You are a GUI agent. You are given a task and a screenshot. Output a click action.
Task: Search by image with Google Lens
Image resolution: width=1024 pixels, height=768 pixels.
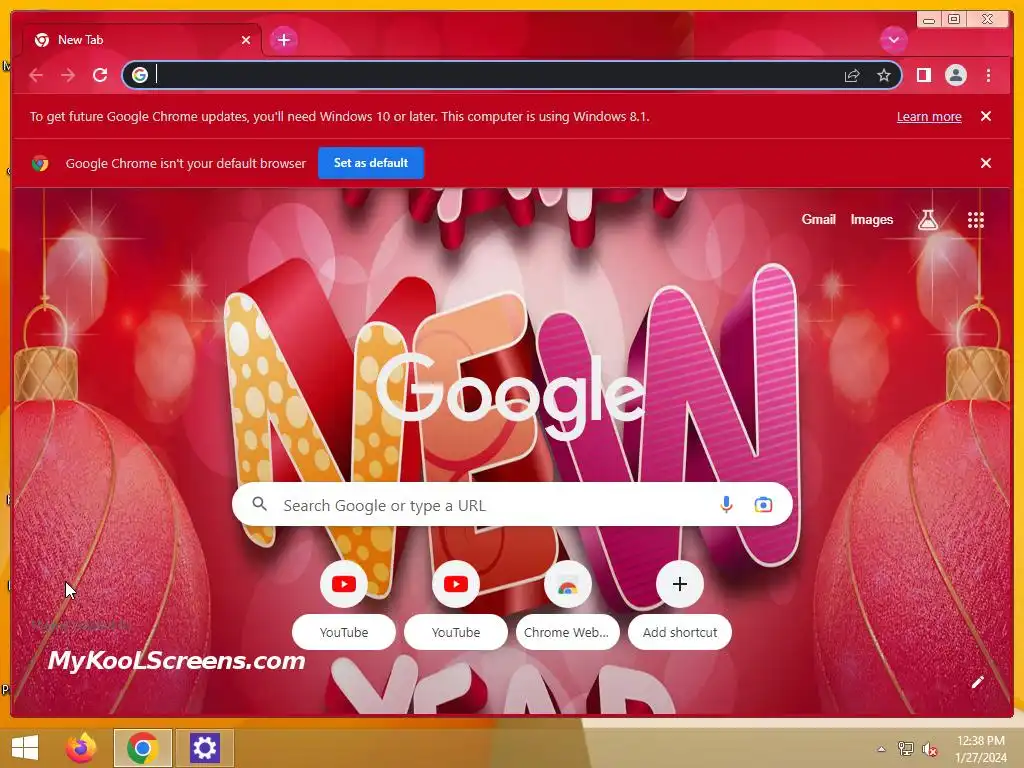763,505
